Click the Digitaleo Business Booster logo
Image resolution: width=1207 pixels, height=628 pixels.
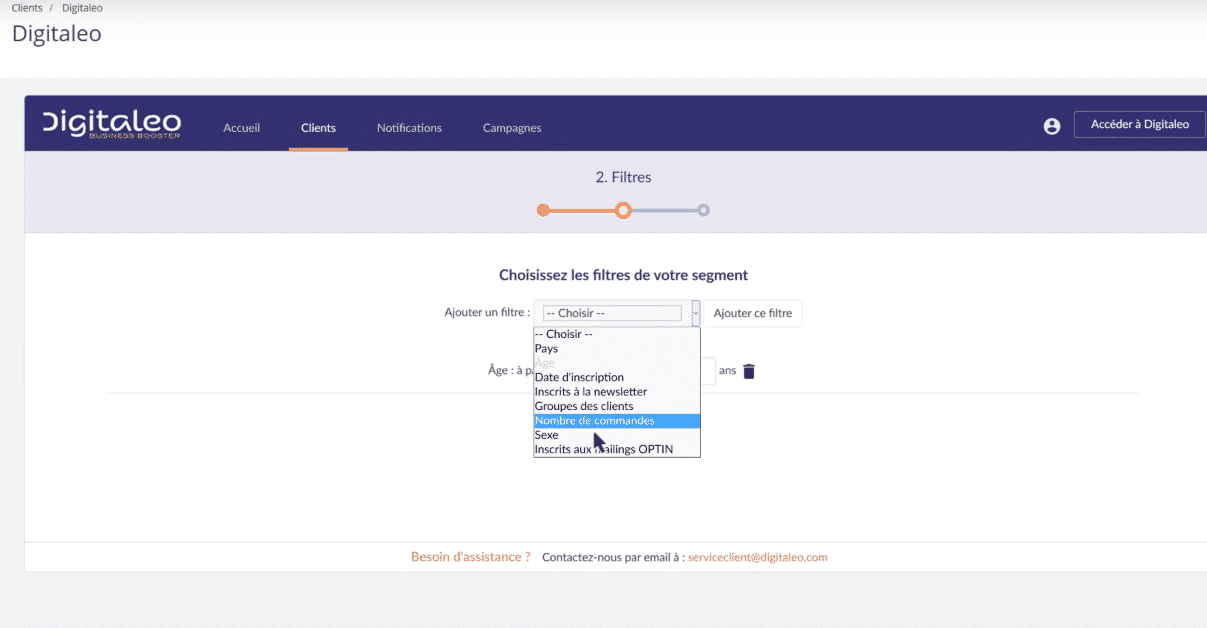coord(112,125)
